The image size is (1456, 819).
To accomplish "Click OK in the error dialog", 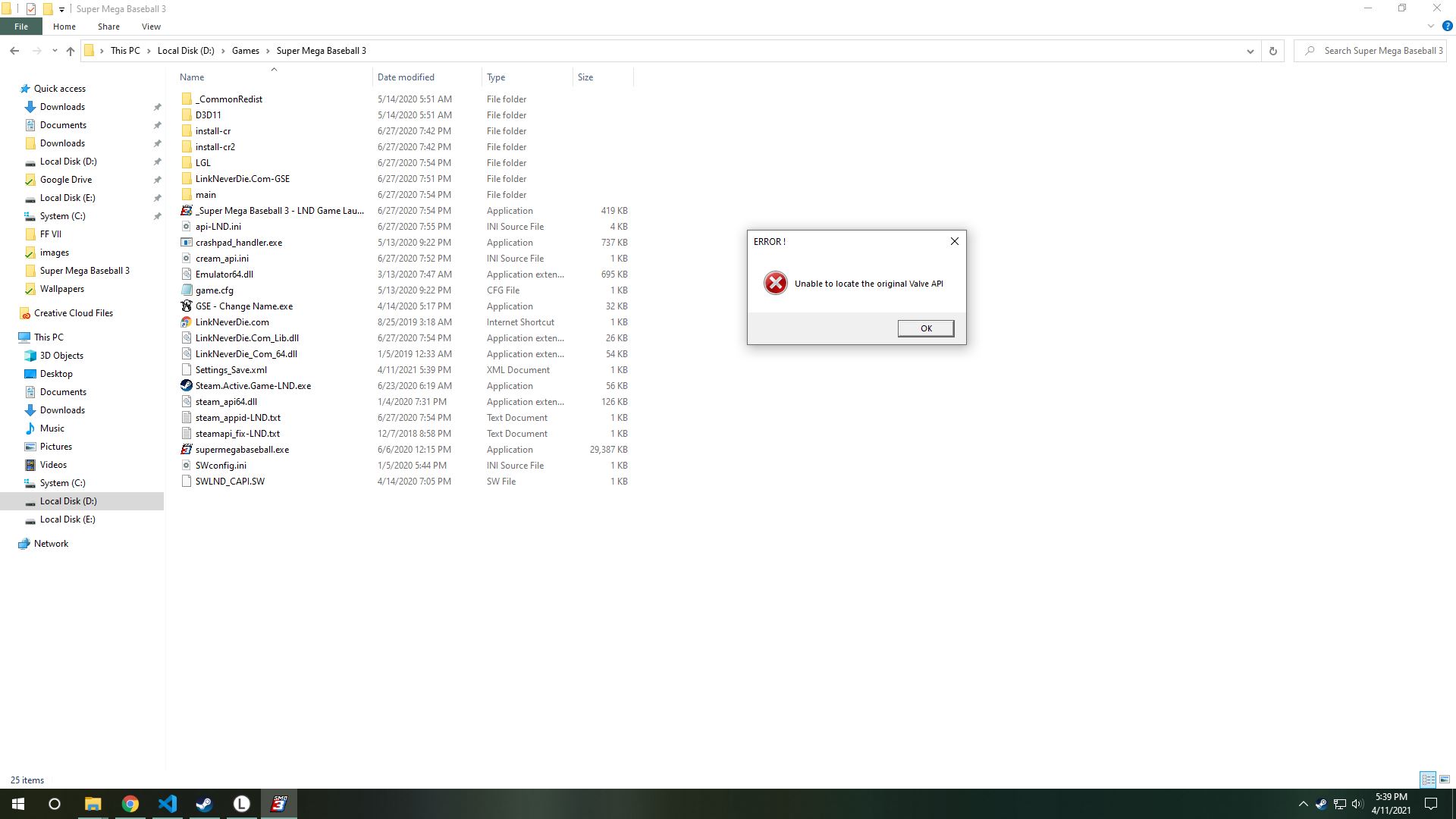I will 925,328.
